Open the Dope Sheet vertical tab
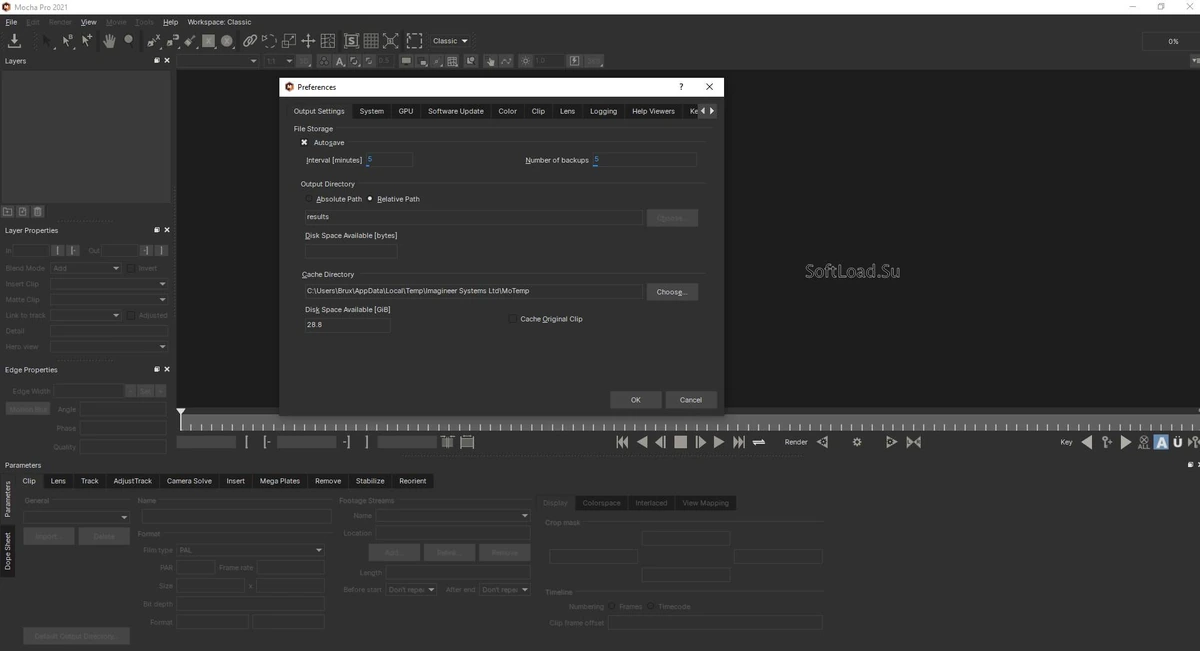This screenshot has height=651, width=1200. click(x=8, y=551)
